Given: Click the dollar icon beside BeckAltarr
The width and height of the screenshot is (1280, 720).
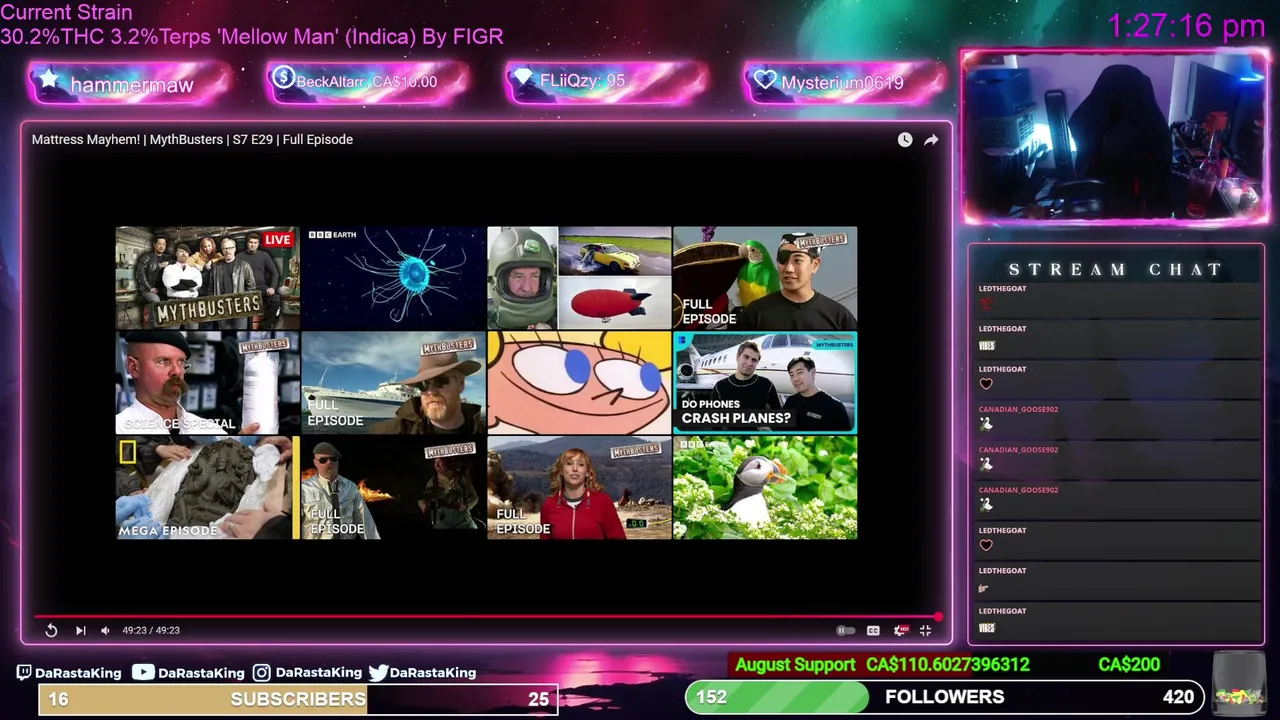Looking at the screenshot, I should click(x=283, y=77).
